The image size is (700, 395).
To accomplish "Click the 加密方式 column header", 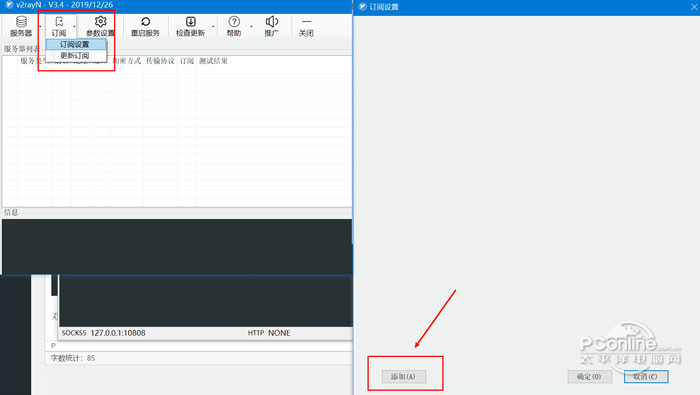I will pyautogui.click(x=127, y=61).
